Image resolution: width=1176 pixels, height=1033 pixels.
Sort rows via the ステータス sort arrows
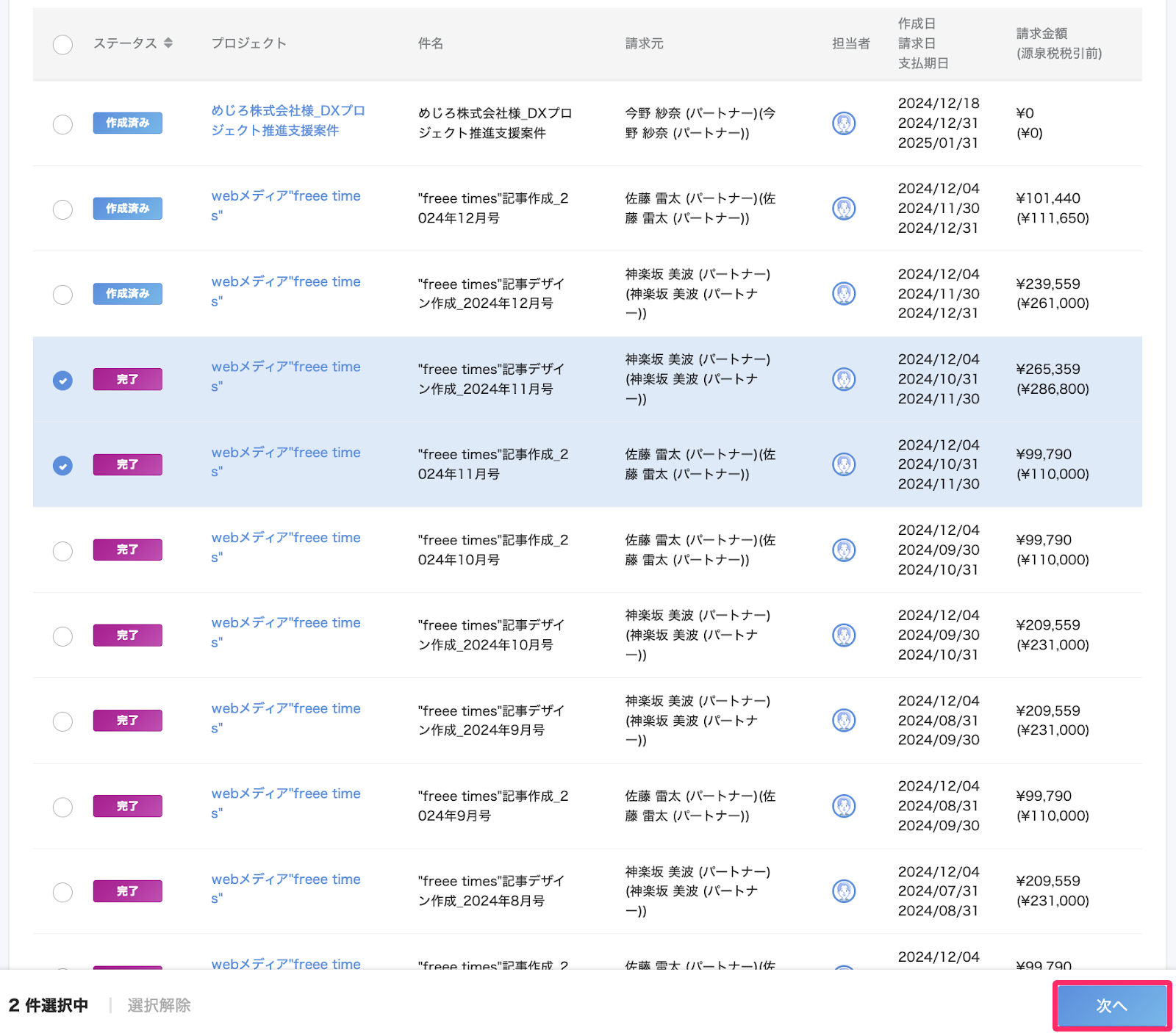168,43
